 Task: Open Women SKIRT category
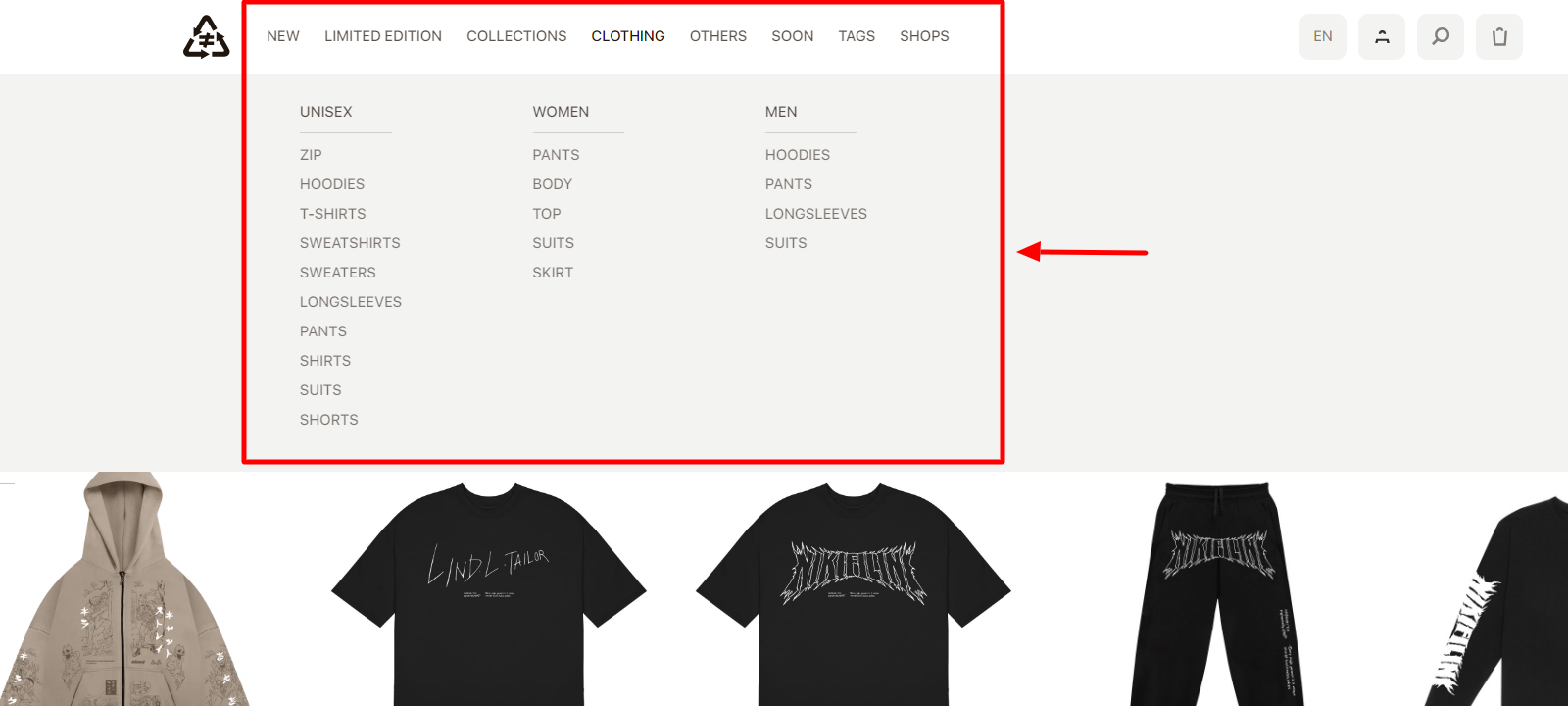[x=553, y=273]
